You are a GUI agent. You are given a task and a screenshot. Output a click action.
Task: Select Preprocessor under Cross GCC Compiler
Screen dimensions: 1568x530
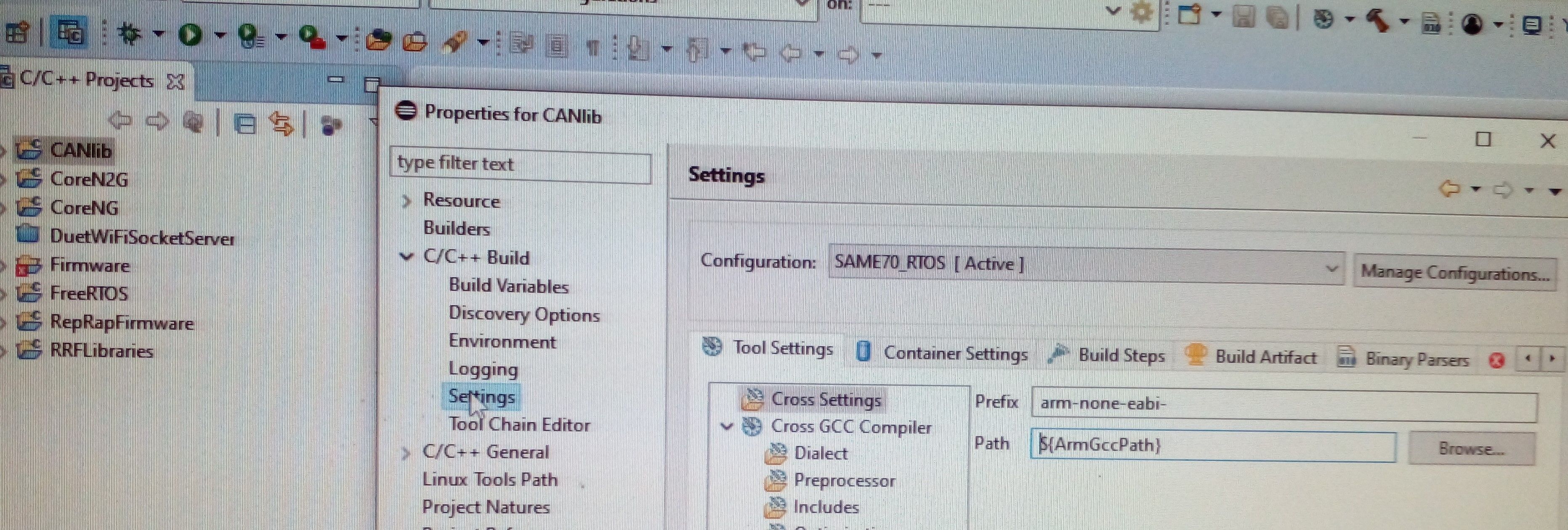(844, 481)
